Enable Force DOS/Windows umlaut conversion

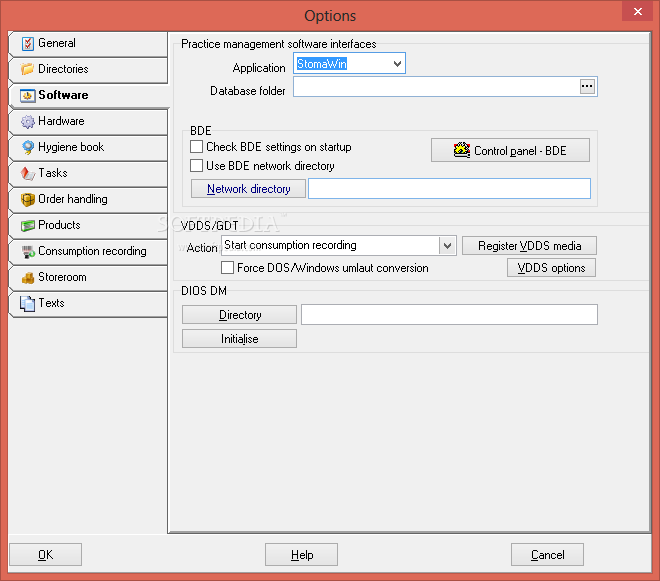227,268
